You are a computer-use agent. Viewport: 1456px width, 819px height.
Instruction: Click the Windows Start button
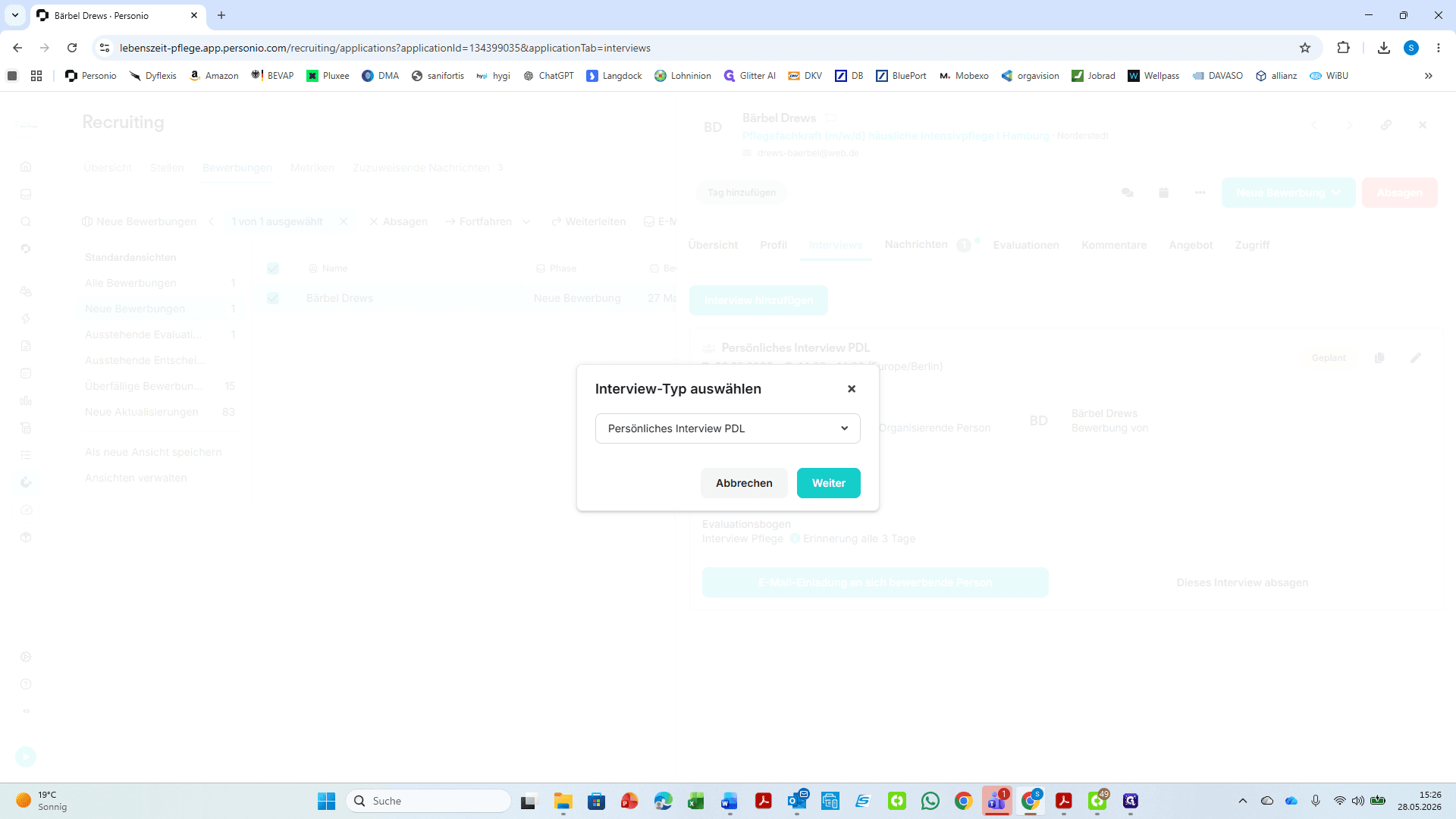[x=327, y=801]
